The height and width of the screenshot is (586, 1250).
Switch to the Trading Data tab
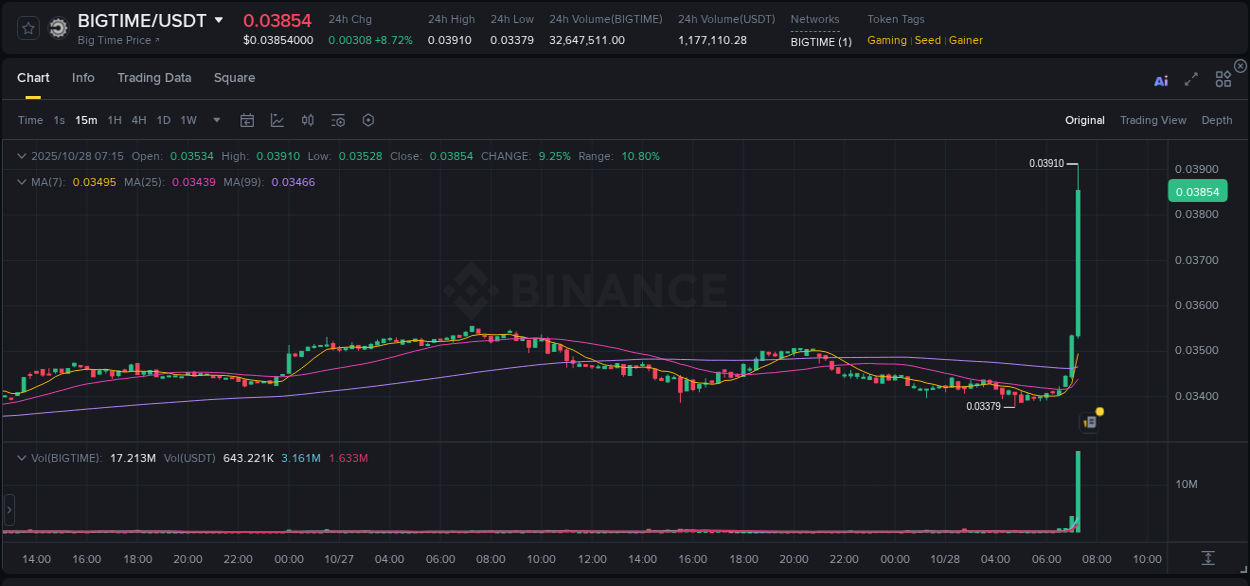[x=154, y=77]
